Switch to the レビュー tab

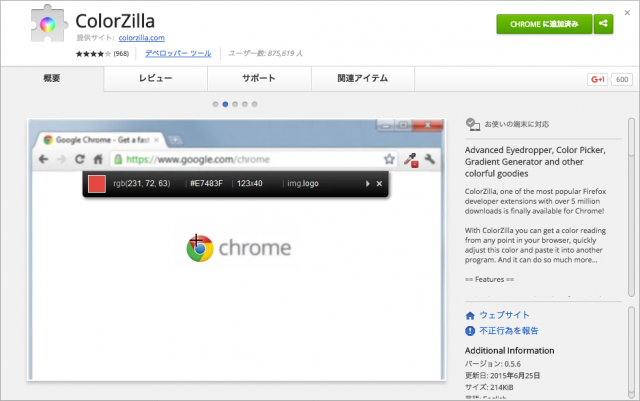[155, 78]
